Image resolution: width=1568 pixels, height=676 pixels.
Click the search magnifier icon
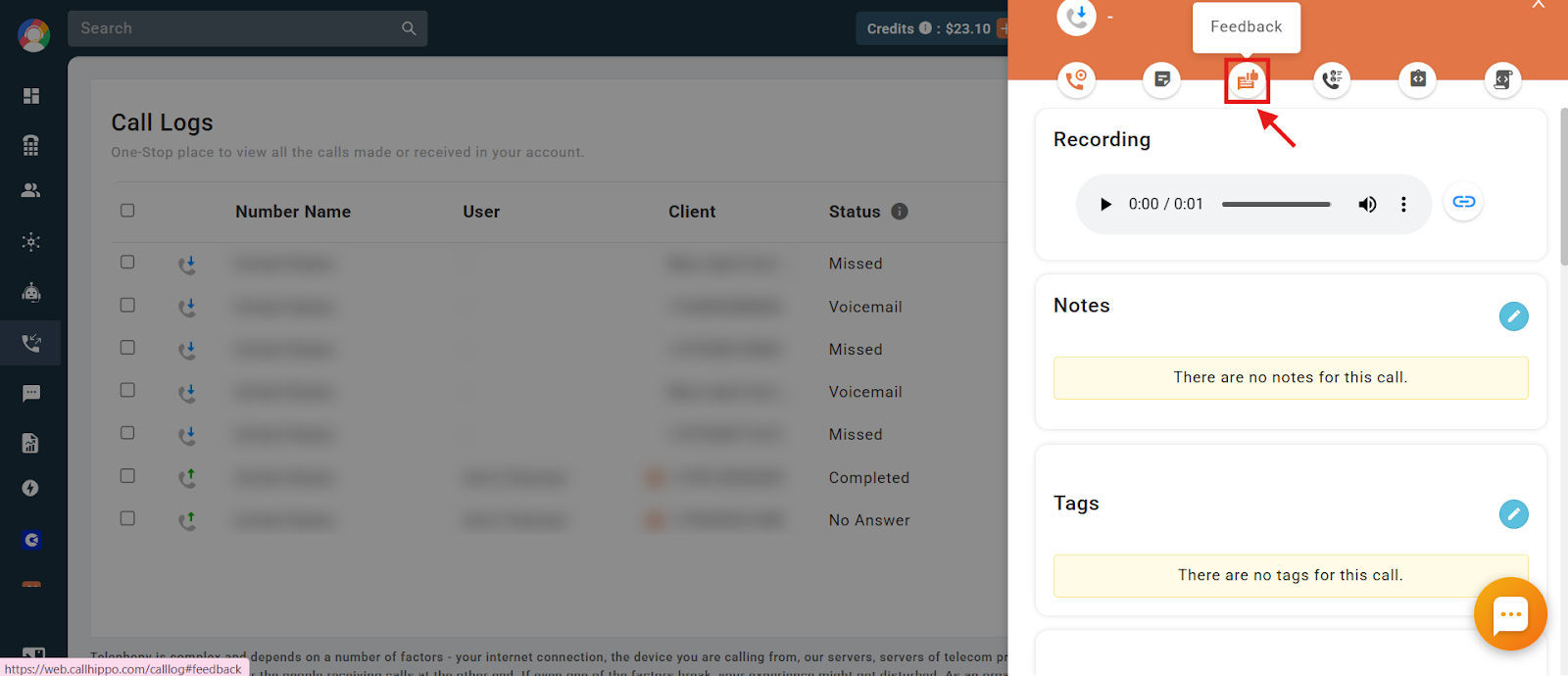(x=409, y=28)
